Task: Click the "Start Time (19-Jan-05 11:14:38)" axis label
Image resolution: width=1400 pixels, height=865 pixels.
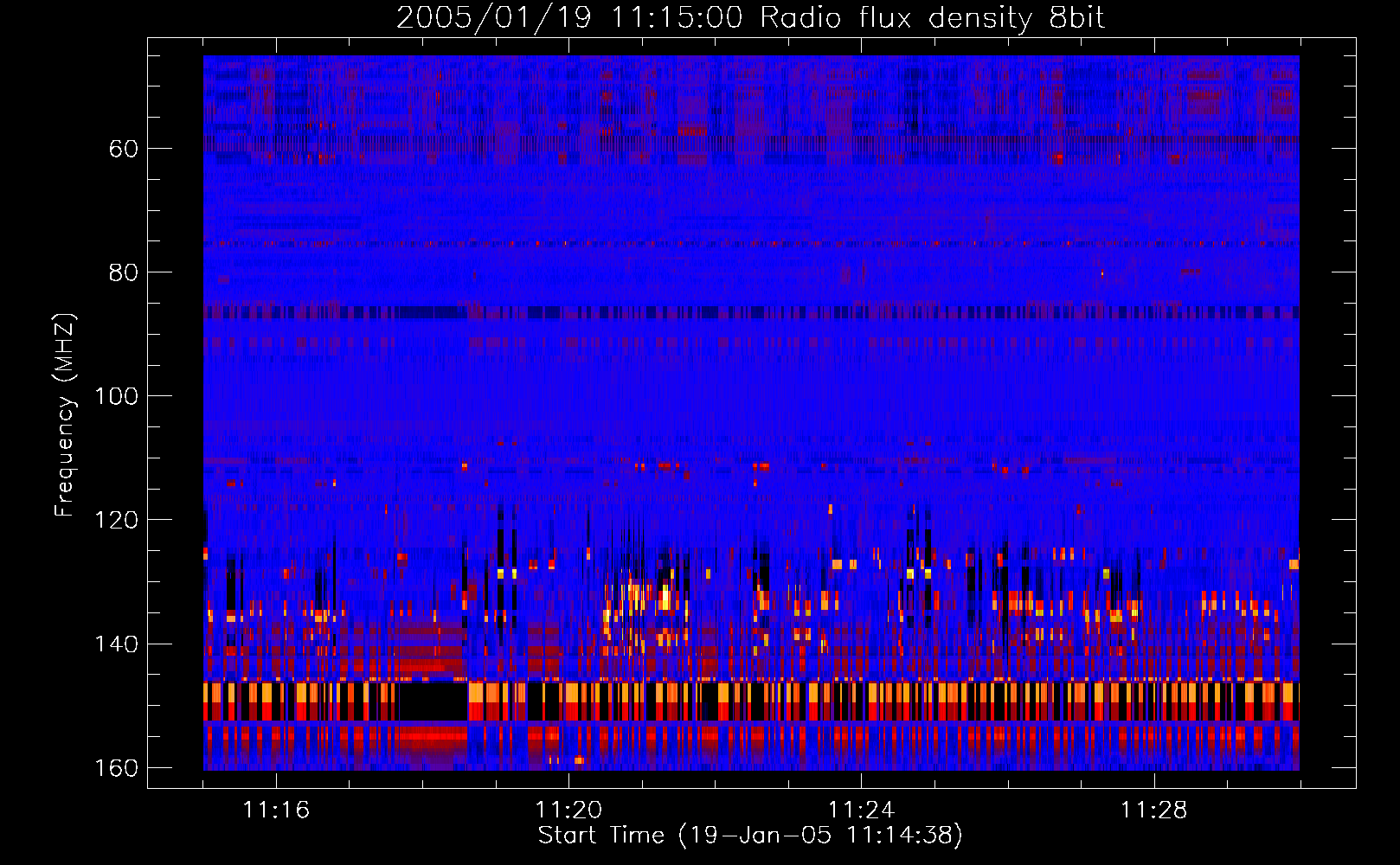Action: click(750, 836)
